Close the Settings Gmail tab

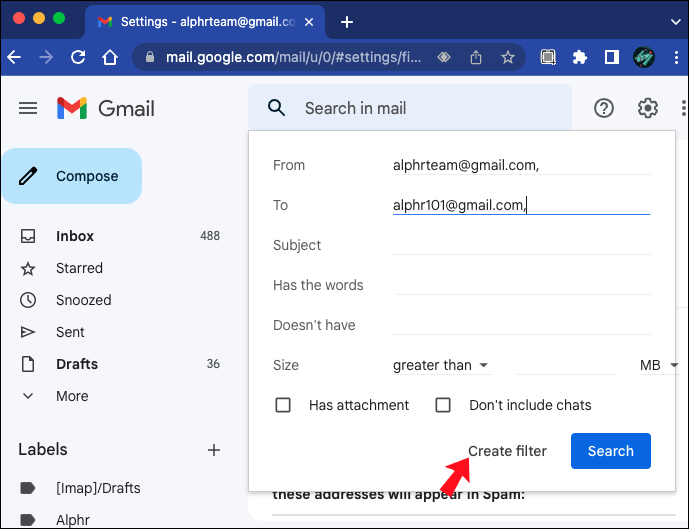point(309,22)
